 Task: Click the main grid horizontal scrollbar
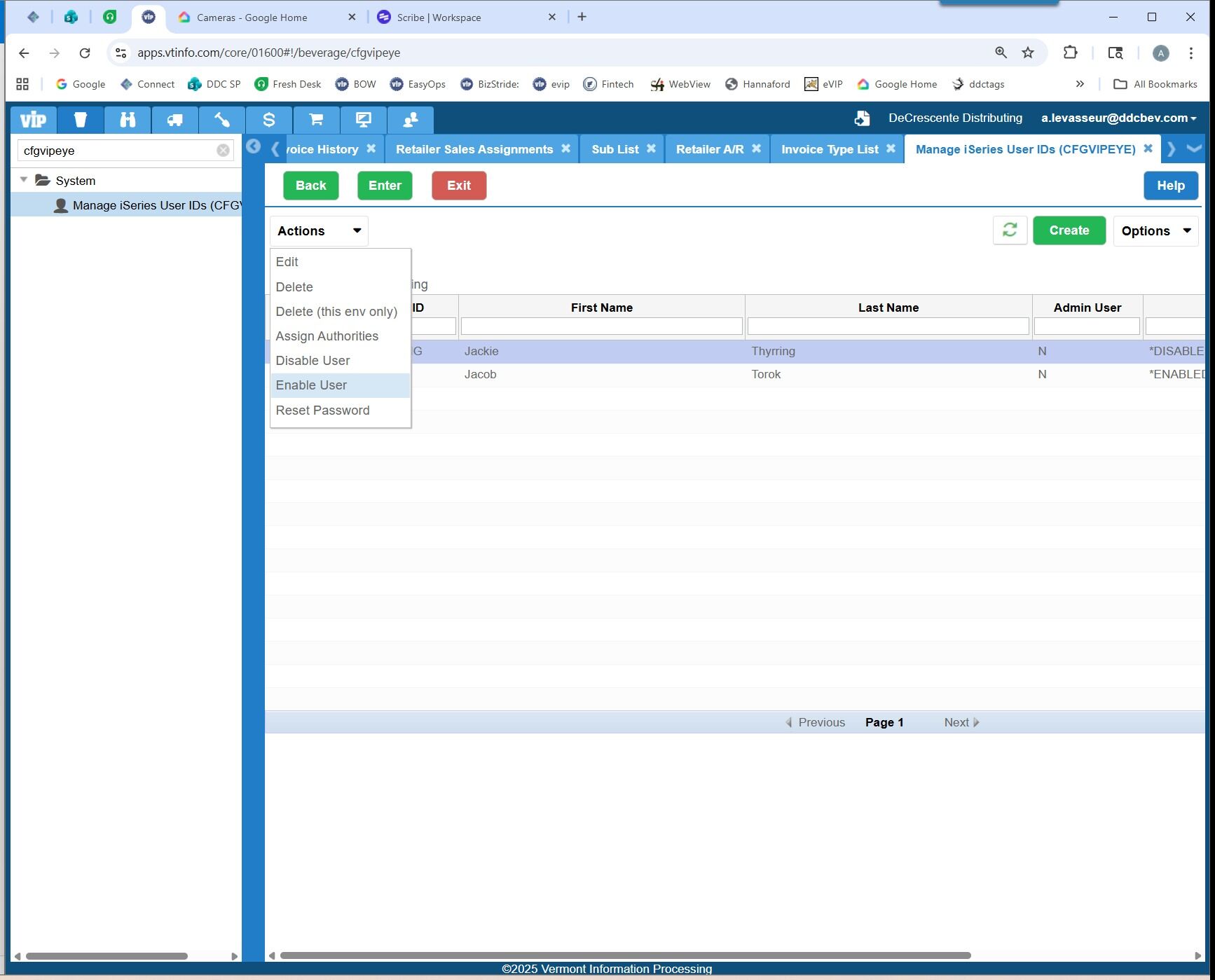coord(626,955)
